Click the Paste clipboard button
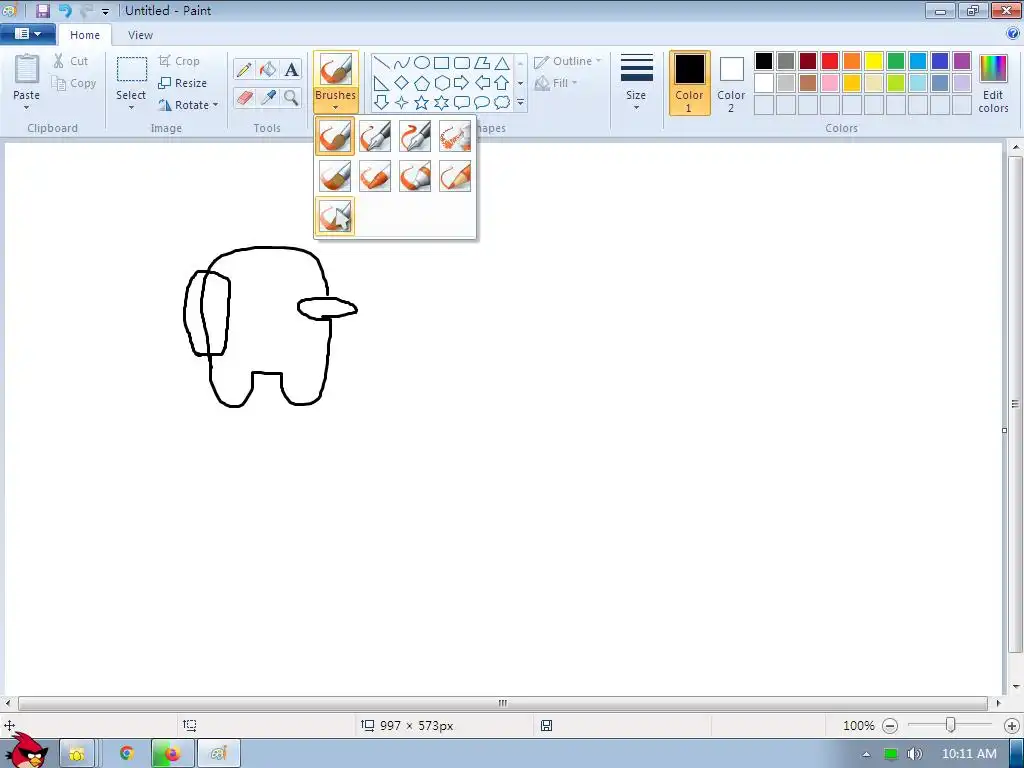The height and width of the screenshot is (768, 1024). tap(27, 71)
